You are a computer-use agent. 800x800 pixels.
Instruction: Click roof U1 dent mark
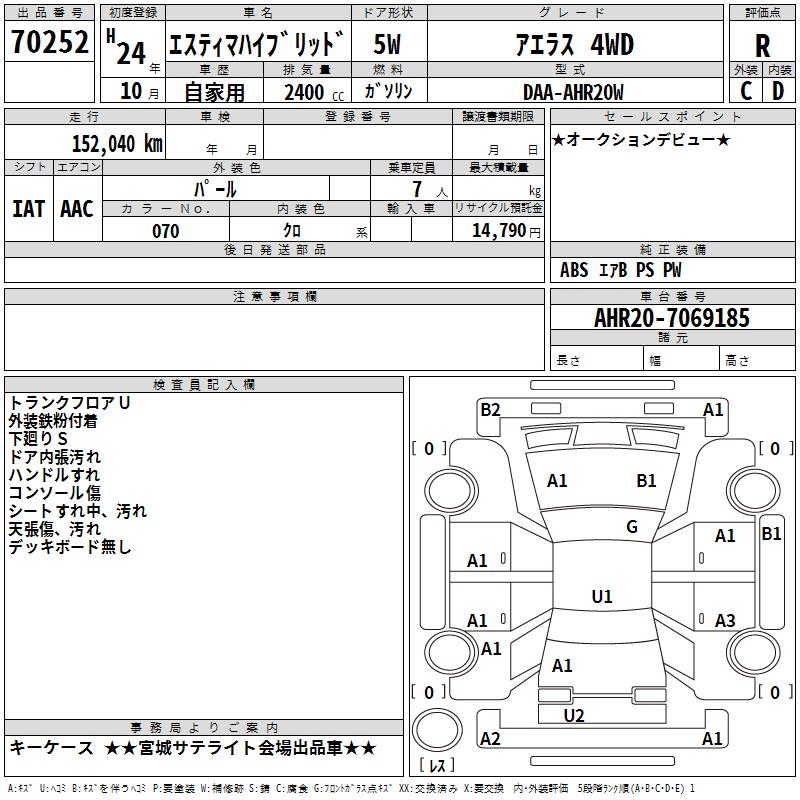coord(602,596)
